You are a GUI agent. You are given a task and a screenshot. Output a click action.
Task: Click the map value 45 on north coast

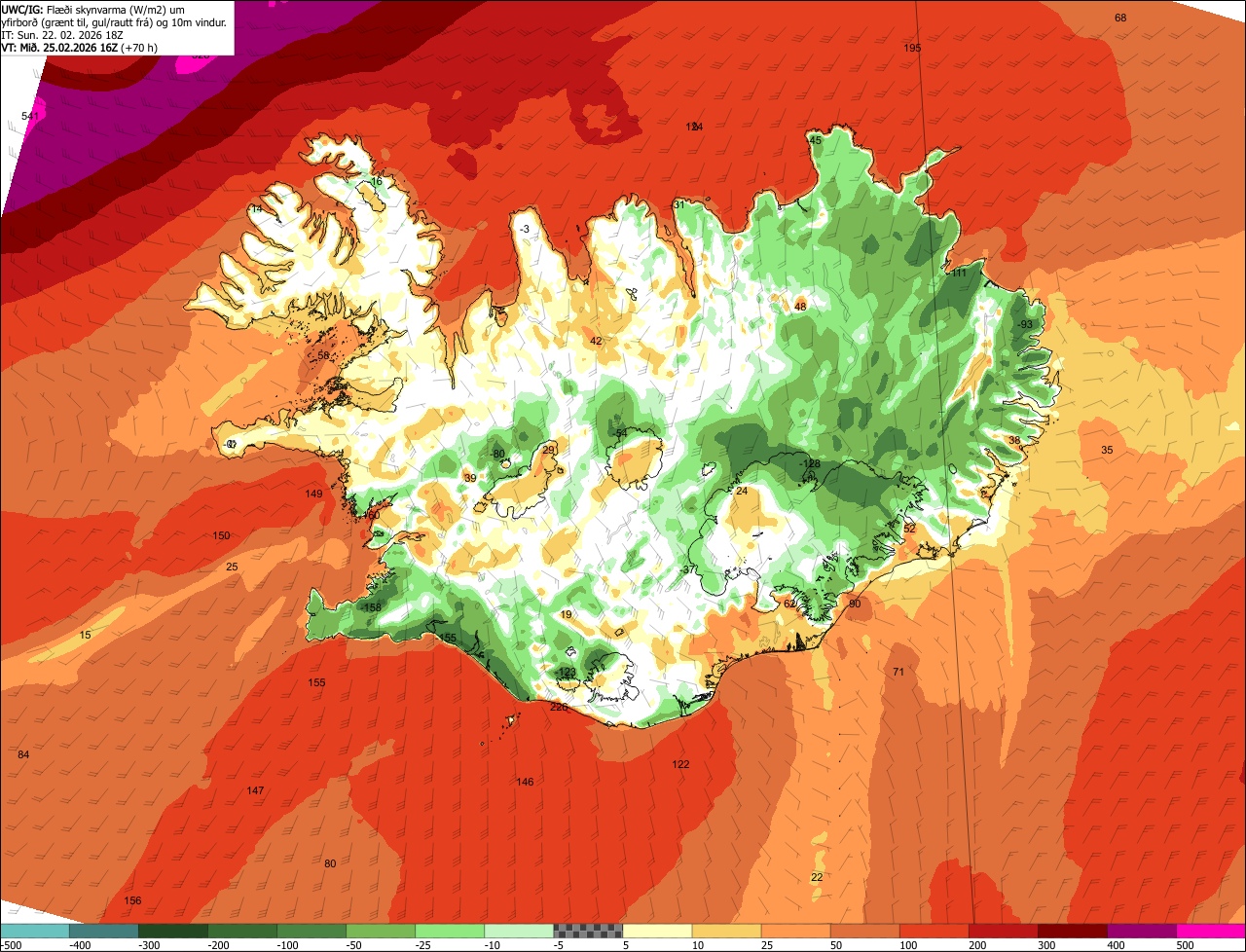click(816, 140)
